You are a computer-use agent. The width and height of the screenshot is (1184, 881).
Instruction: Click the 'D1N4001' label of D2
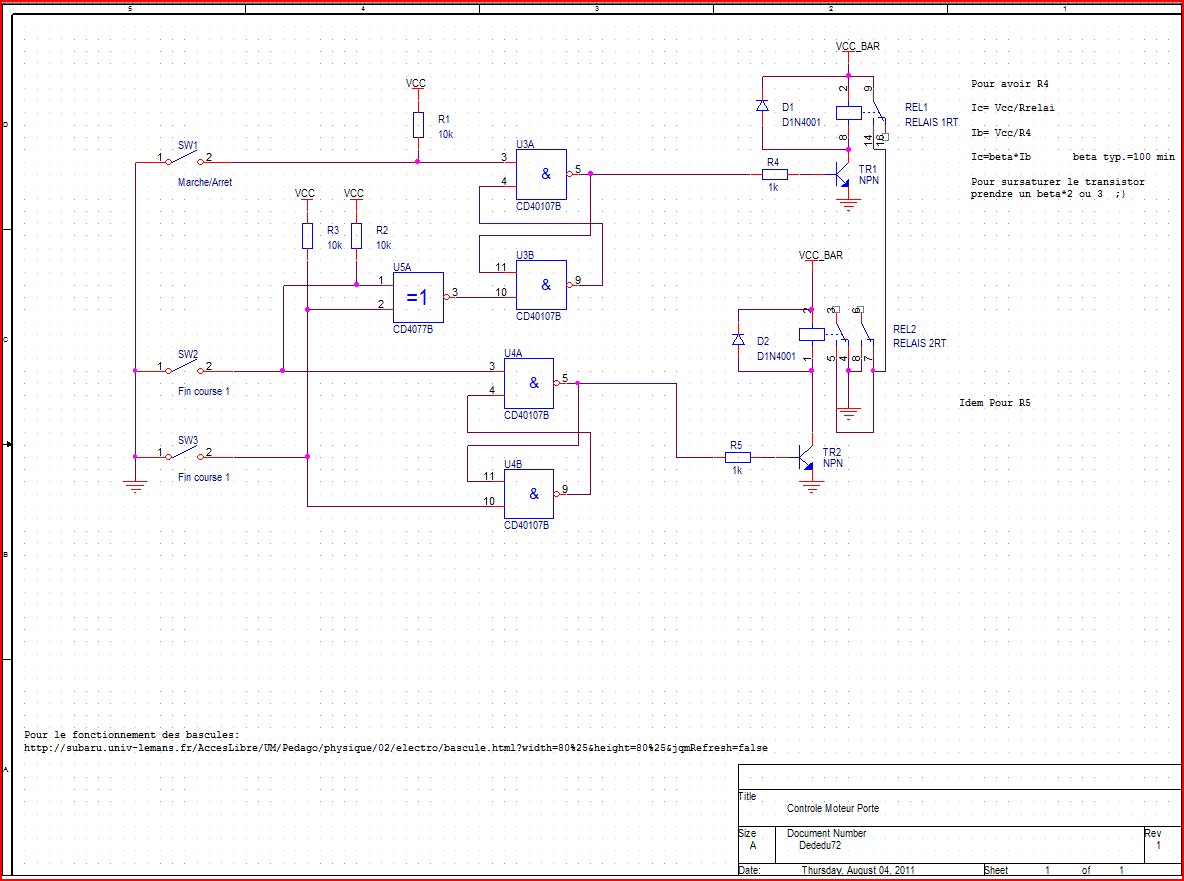coord(776,356)
